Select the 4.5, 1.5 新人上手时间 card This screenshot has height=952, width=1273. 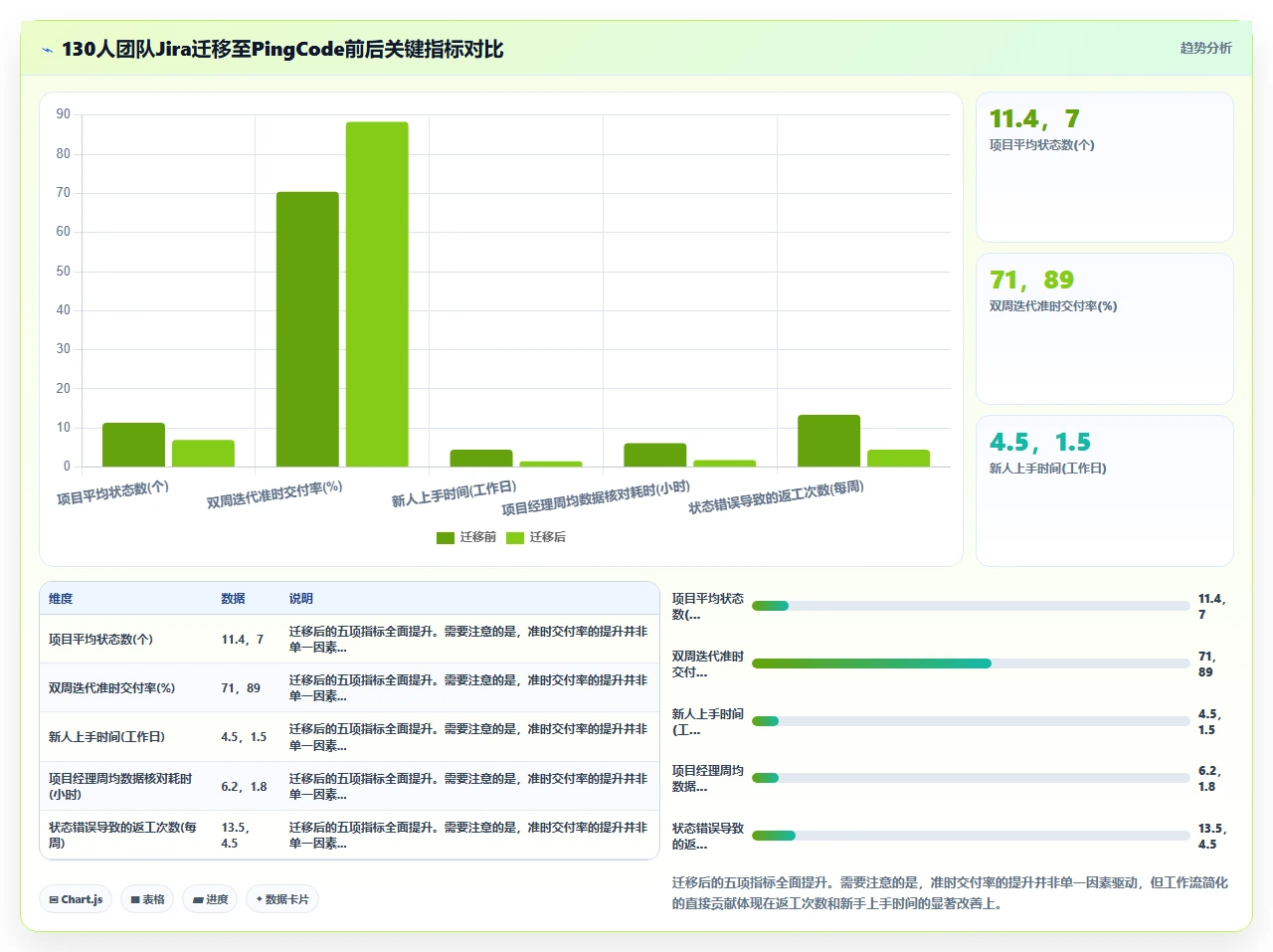tap(1105, 490)
